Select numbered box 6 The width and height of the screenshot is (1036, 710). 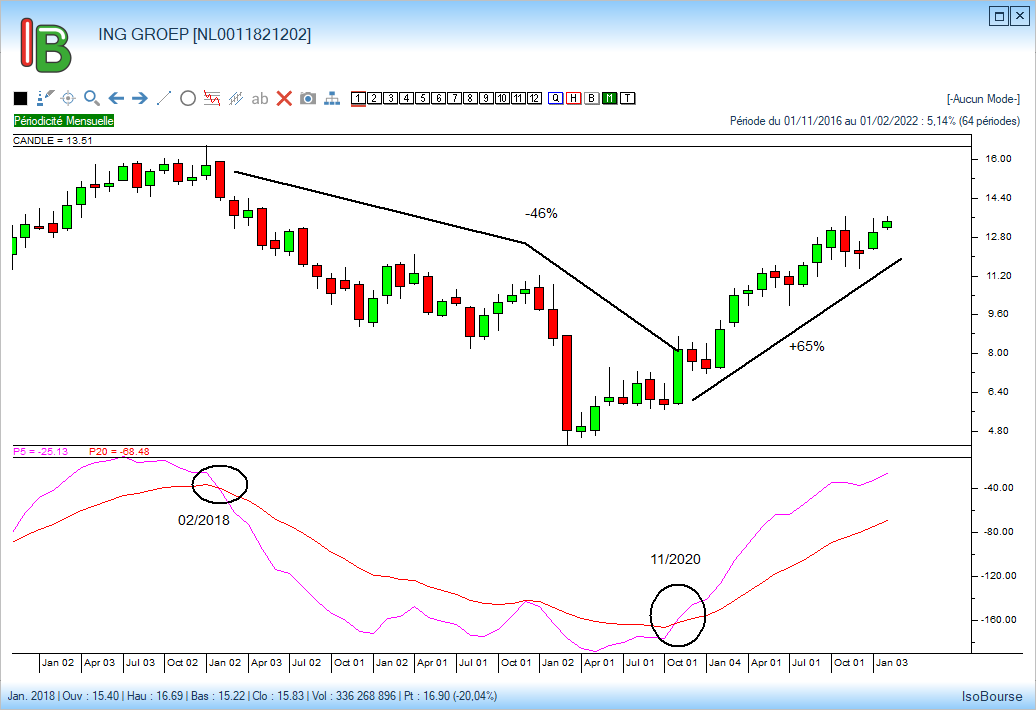[438, 98]
